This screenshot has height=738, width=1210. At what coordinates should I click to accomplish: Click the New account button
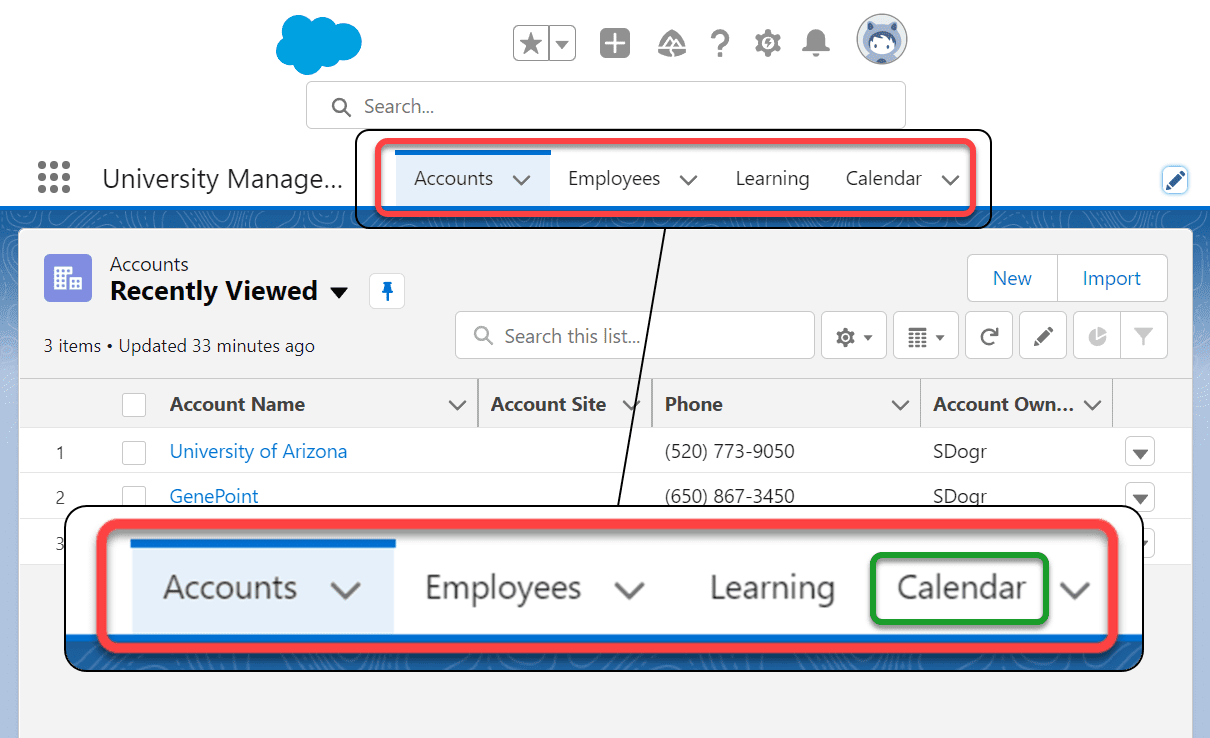pos(1012,278)
